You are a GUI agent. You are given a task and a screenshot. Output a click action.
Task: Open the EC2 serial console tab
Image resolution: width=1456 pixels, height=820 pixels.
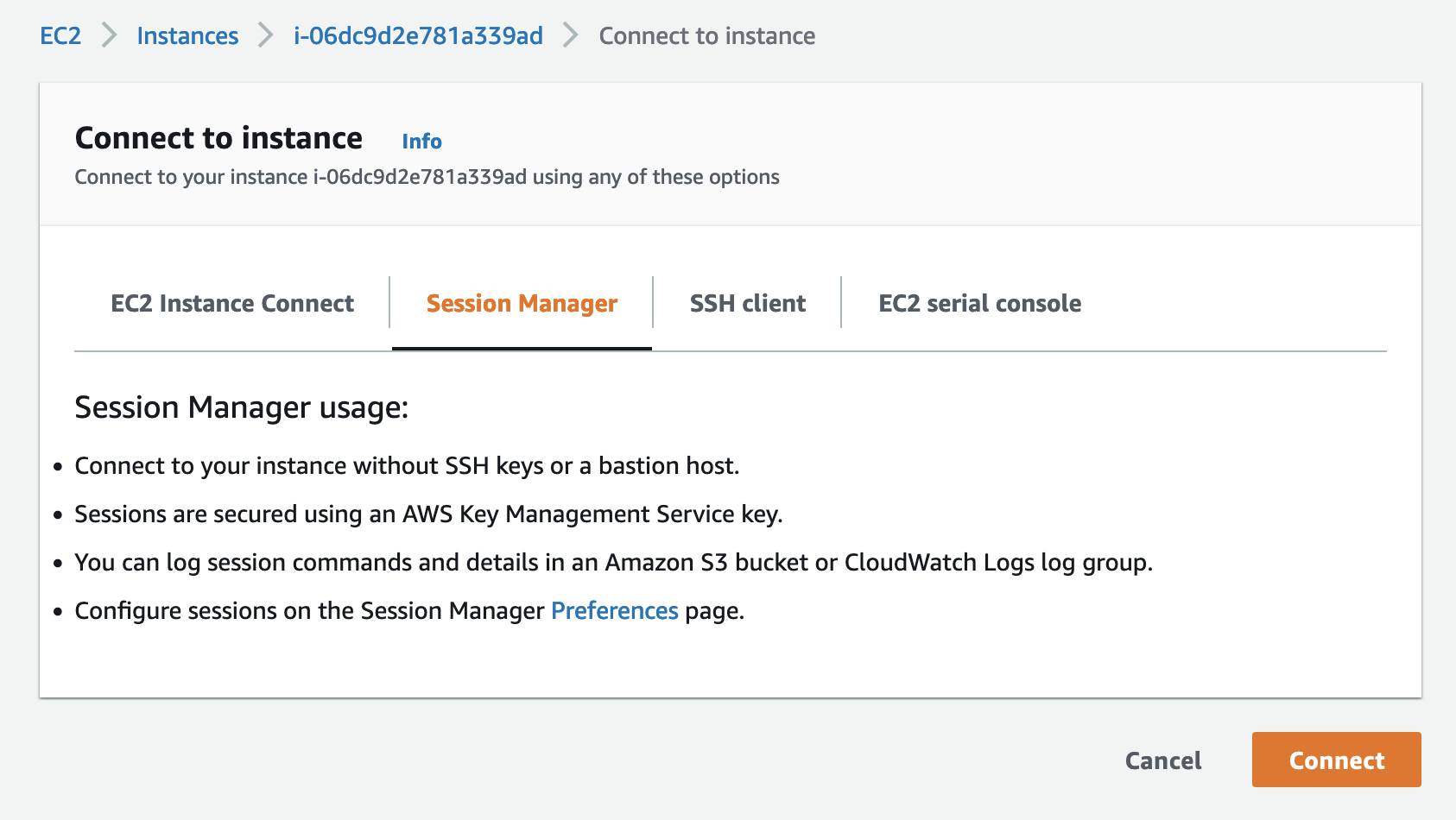(x=979, y=304)
